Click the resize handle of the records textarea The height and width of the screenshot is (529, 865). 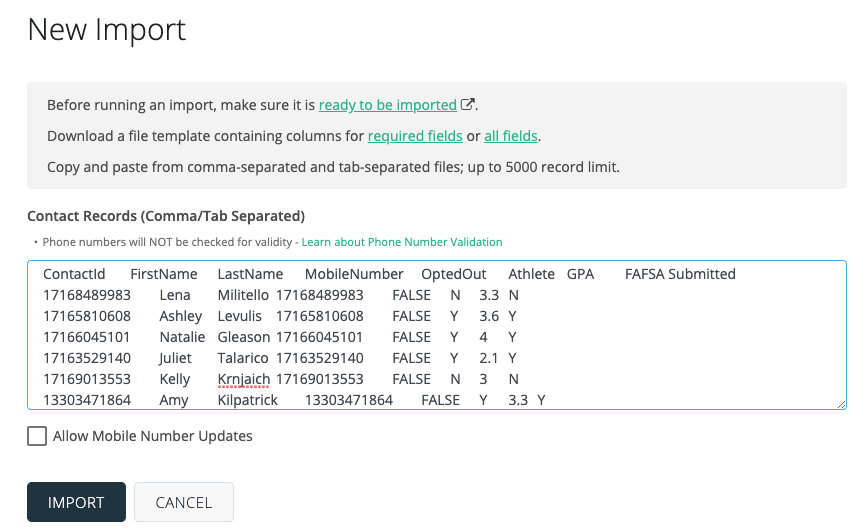click(841, 404)
